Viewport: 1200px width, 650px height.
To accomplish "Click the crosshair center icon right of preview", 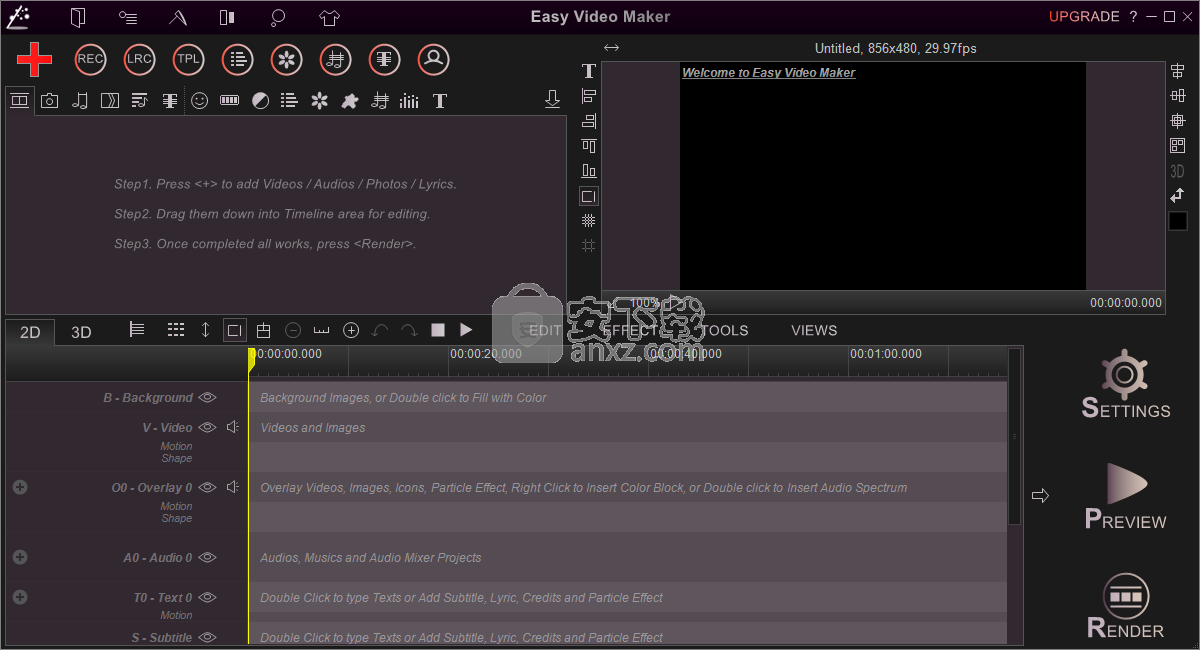I will click(1178, 121).
